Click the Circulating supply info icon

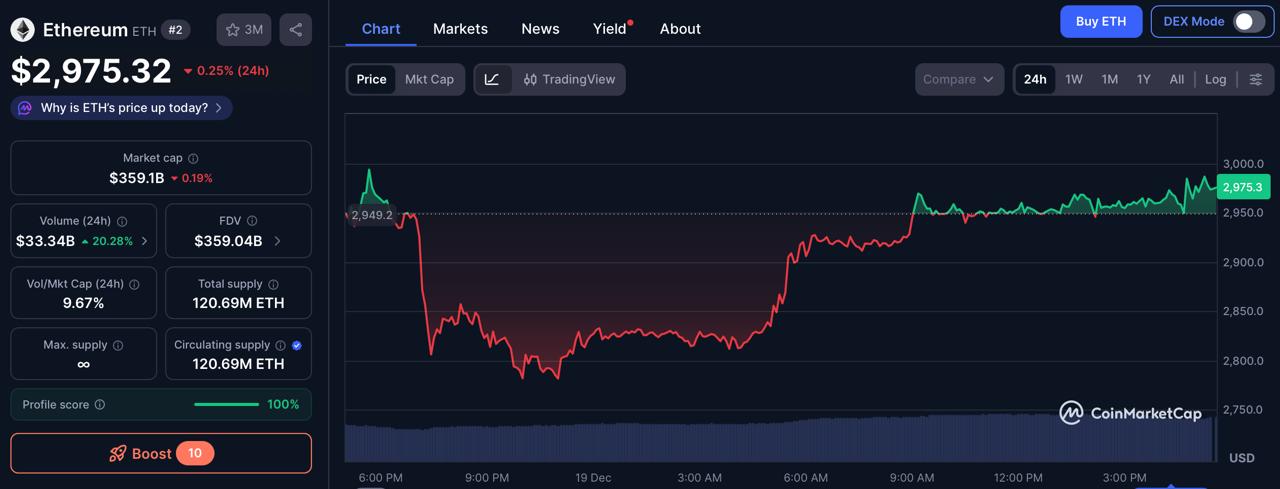click(x=280, y=345)
